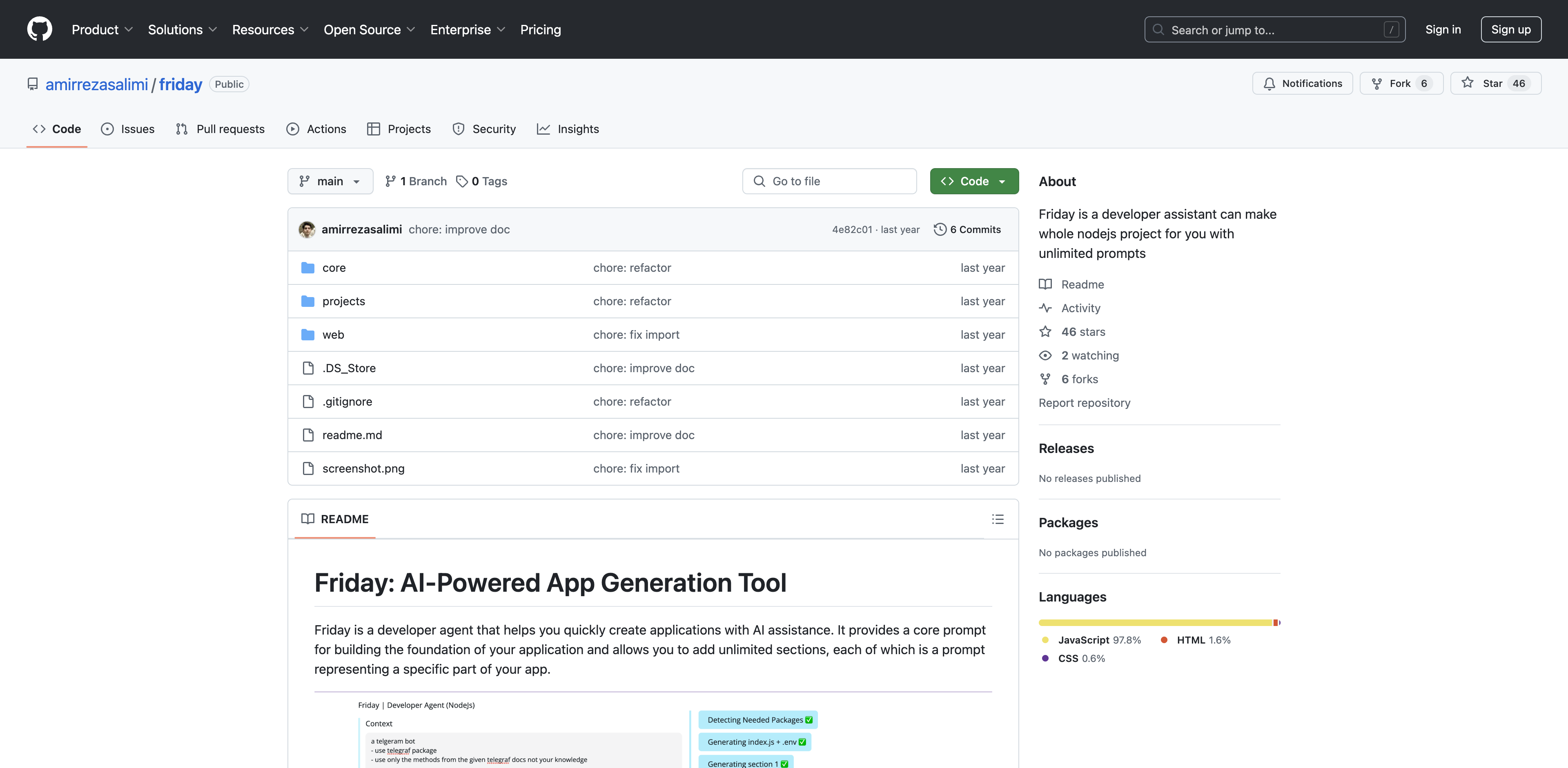Expand the Solutions menu
Screen dimensions: 1568x768
pos(182,29)
